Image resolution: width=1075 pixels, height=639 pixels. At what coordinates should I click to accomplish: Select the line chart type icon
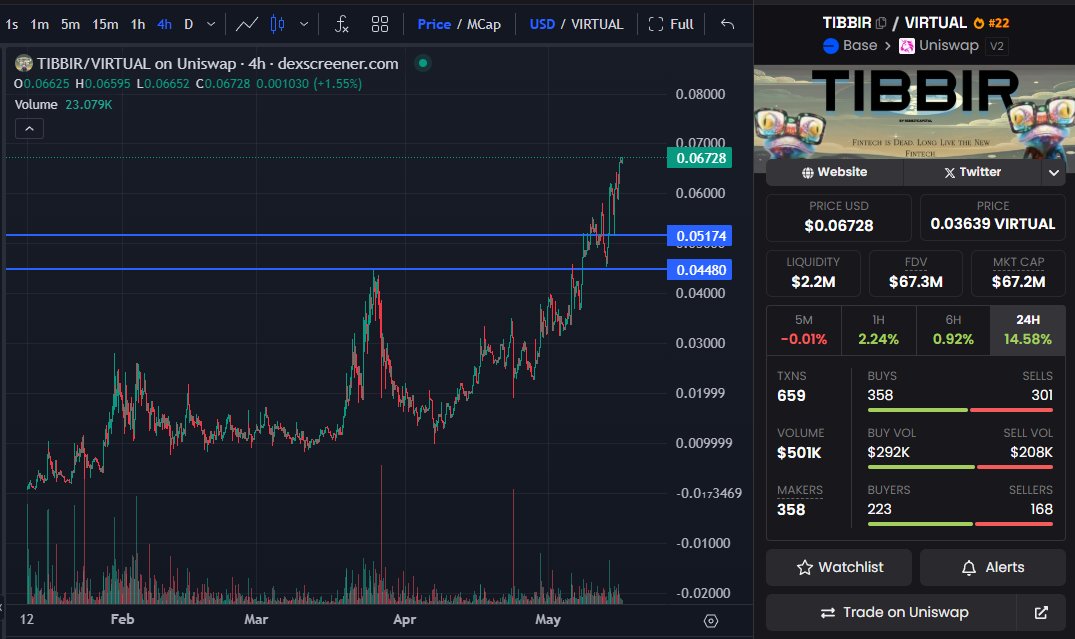(246, 25)
